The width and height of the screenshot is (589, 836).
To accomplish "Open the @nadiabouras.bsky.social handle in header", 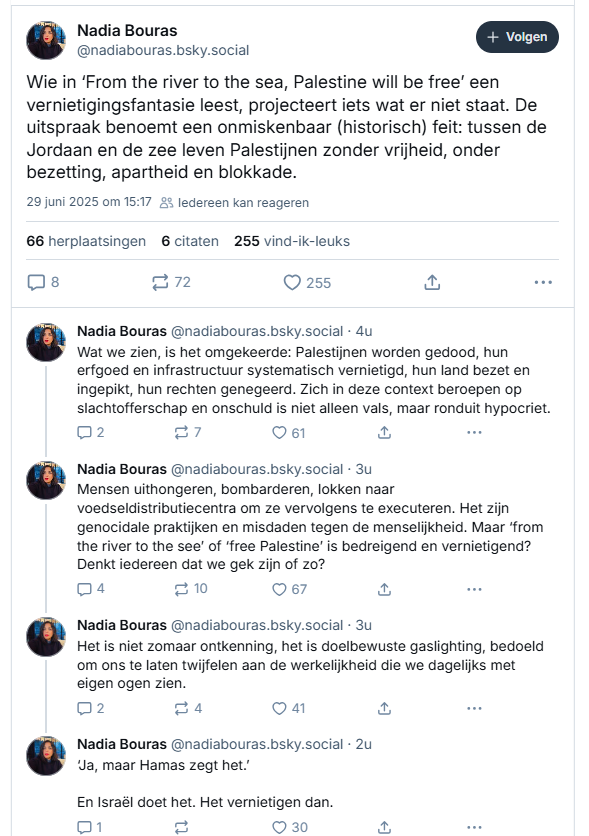I will tap(163, 50).
